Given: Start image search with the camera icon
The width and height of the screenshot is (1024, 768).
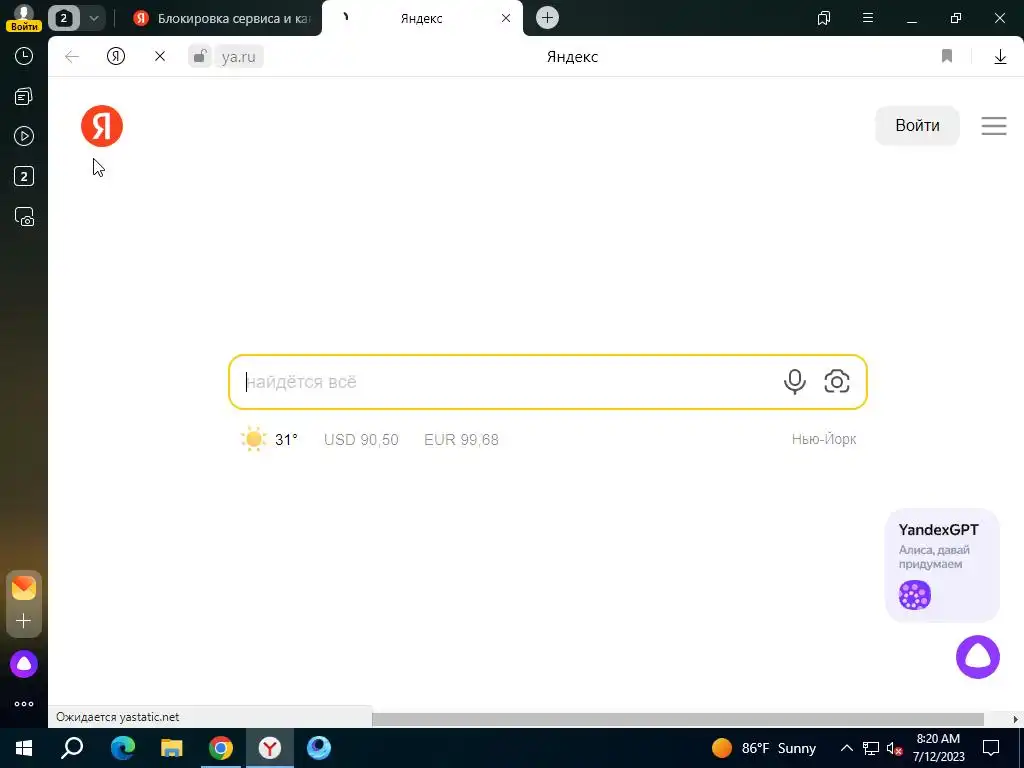Looking at the screenshot, I should click(x=837, y=381).
